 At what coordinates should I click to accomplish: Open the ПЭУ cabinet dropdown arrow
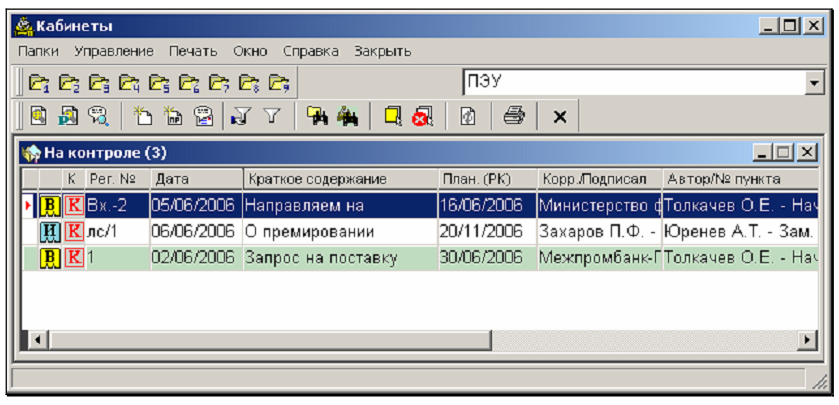point(815,83)
